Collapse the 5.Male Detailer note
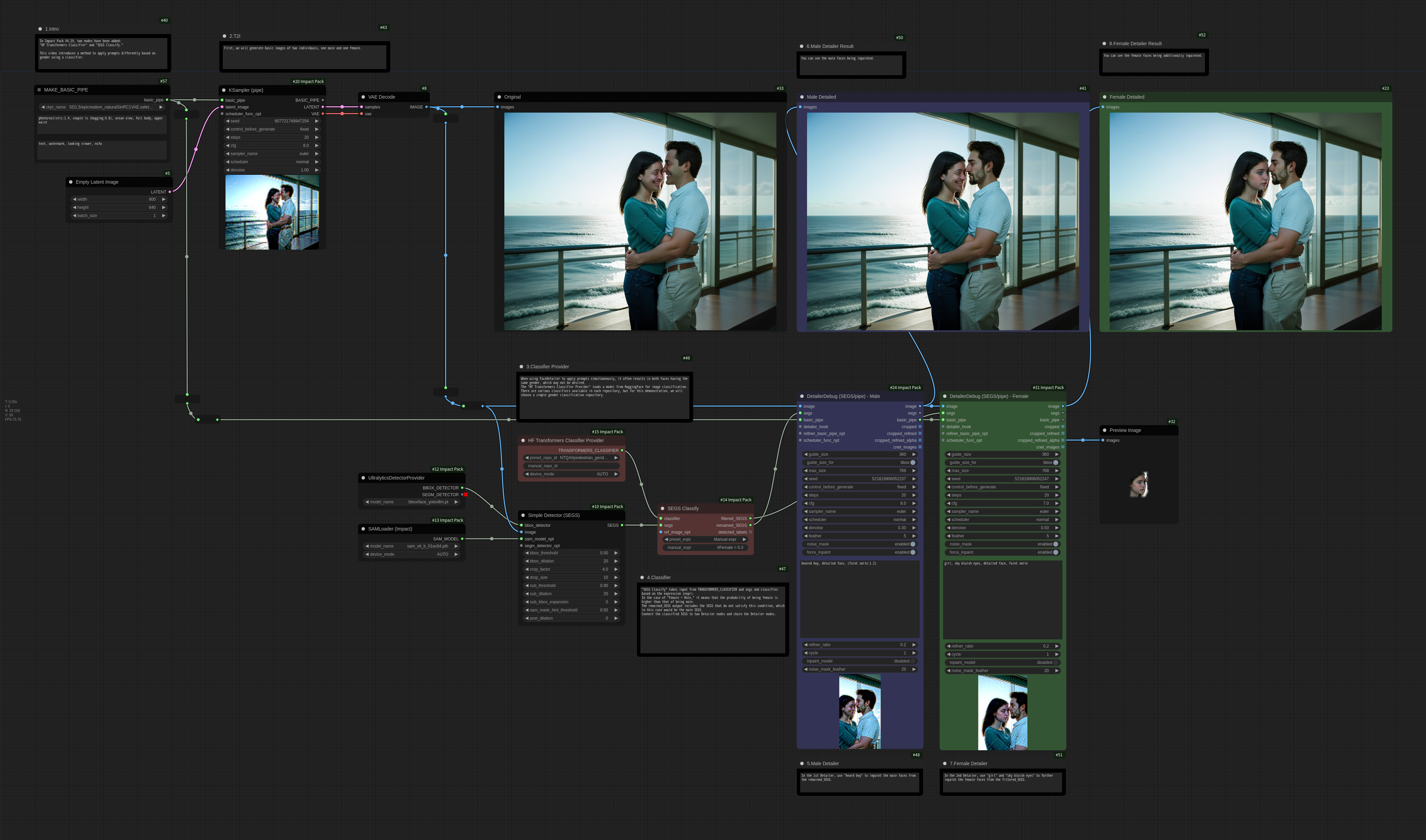1426x840 pixels. [x=802, y=763]
